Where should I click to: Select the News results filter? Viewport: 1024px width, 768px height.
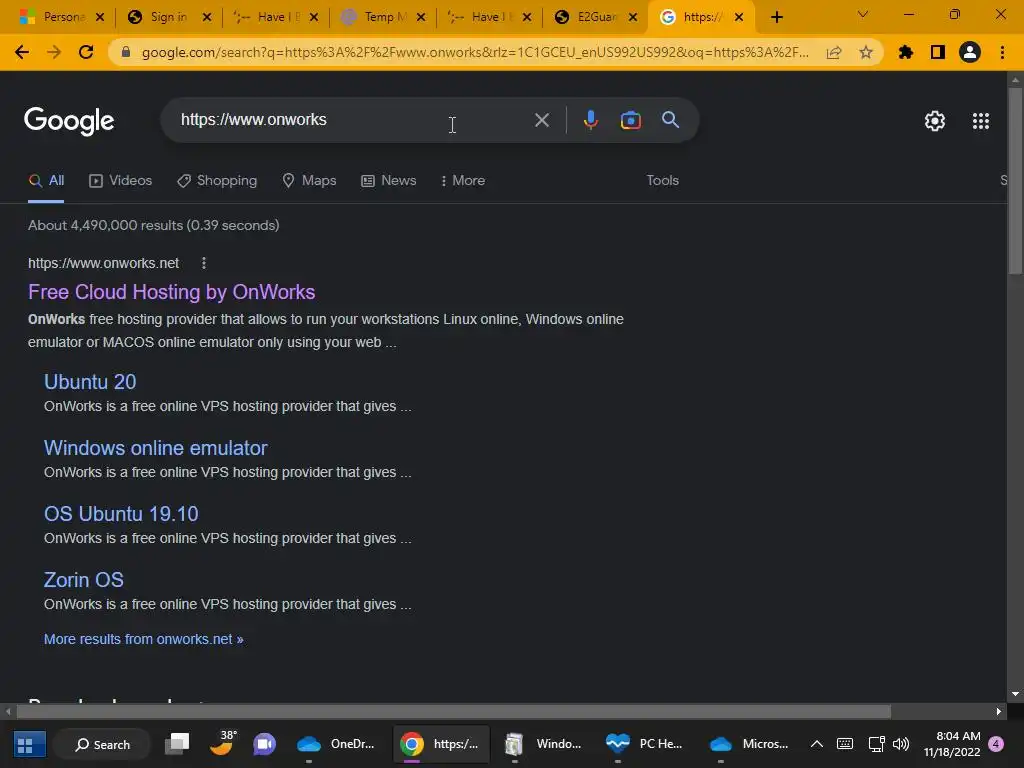point(389,180)
